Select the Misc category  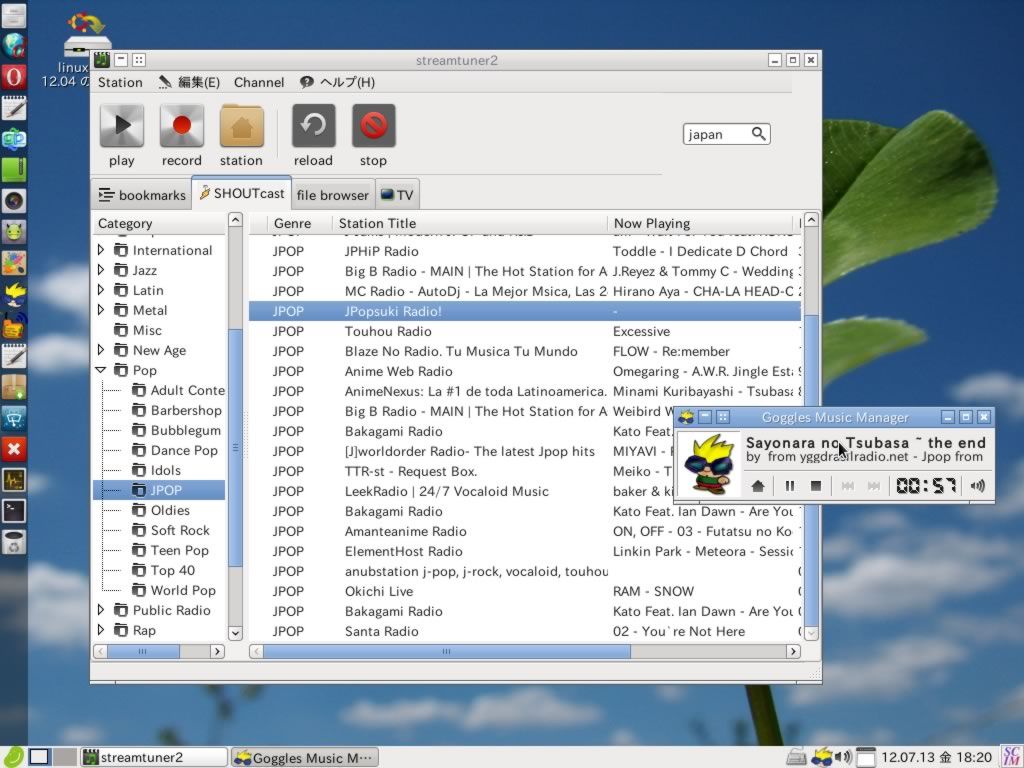tap(147, 330)
